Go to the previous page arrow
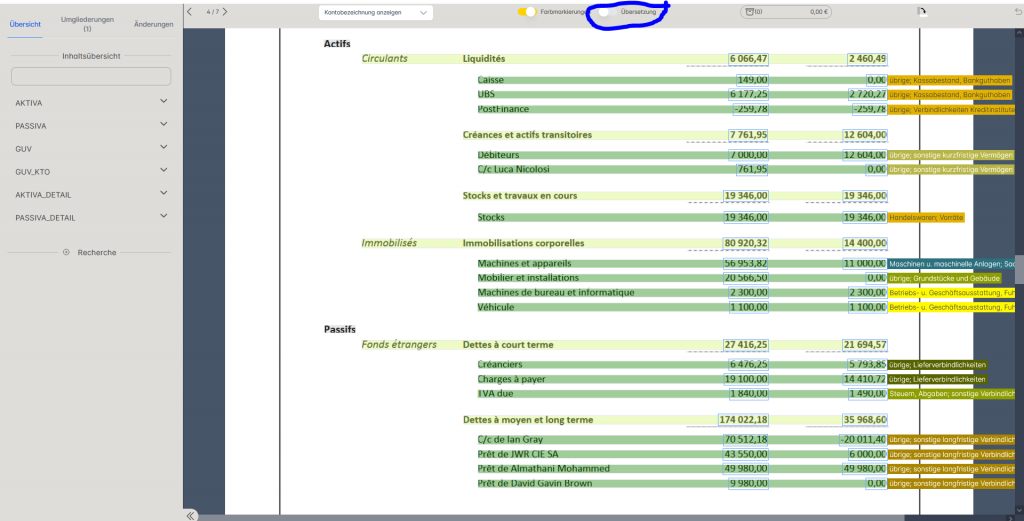This screenshot has width=1024, height=521. tap(190, 12)
